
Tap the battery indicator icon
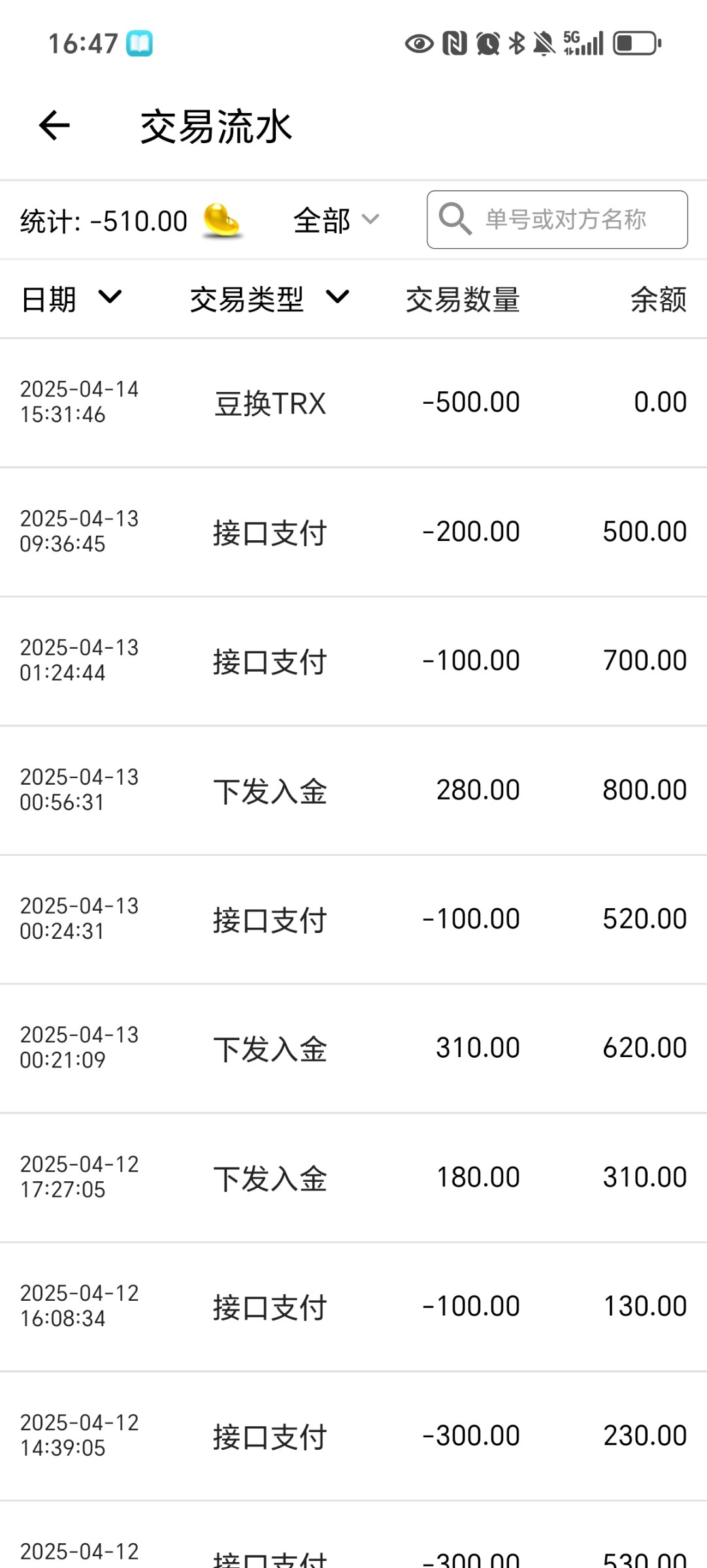[x=637, y=44]
